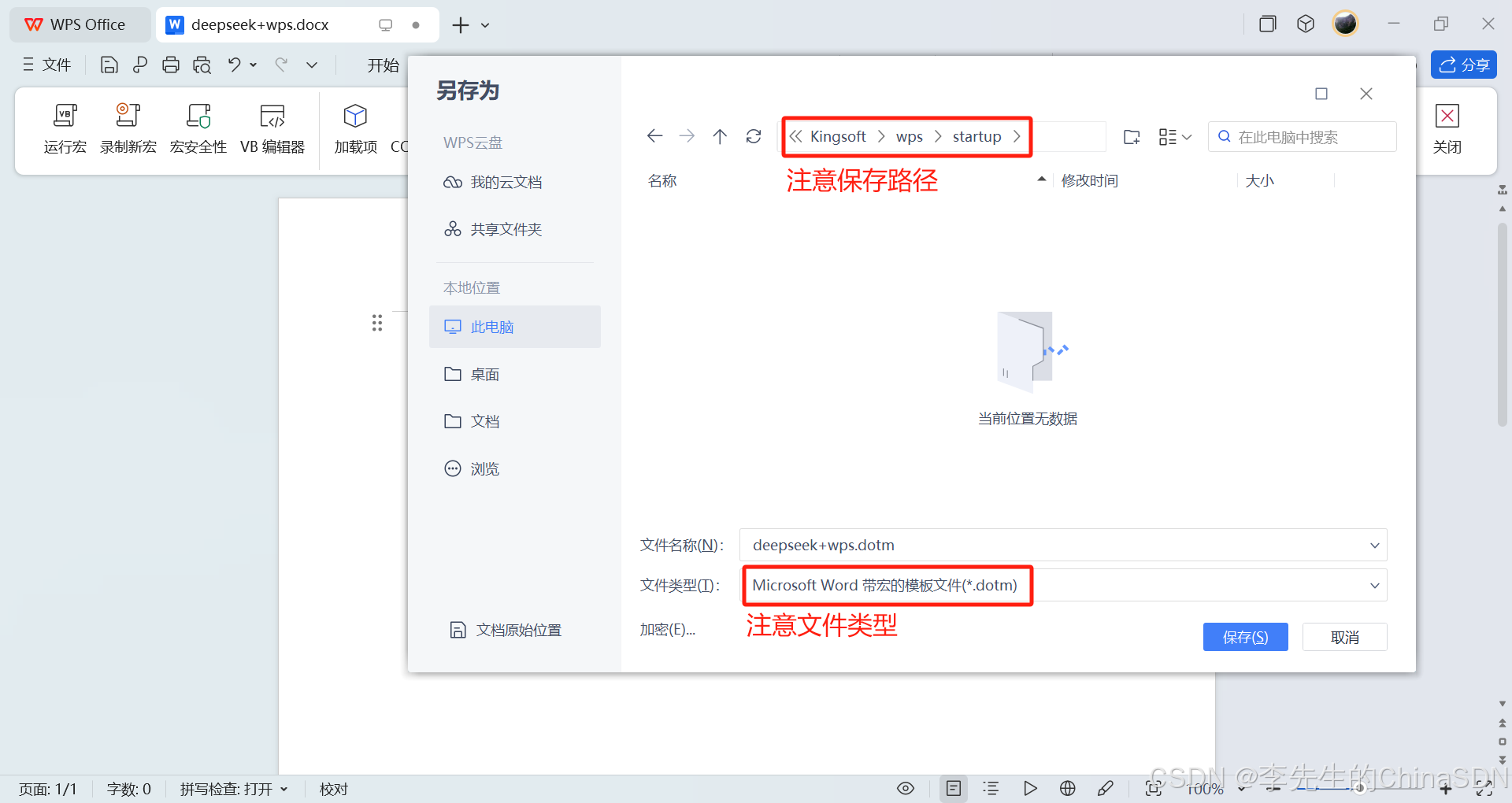Toggle eye protection mode icon in status bar
Viewport: 1512px width, 803px height.
[x=906, y=788]
